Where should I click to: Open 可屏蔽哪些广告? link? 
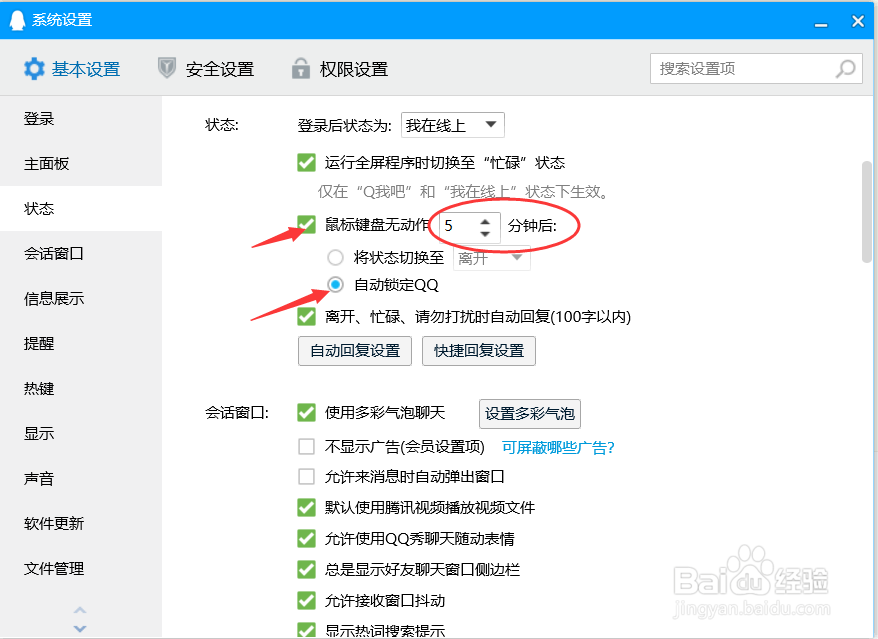pos(558,447)
